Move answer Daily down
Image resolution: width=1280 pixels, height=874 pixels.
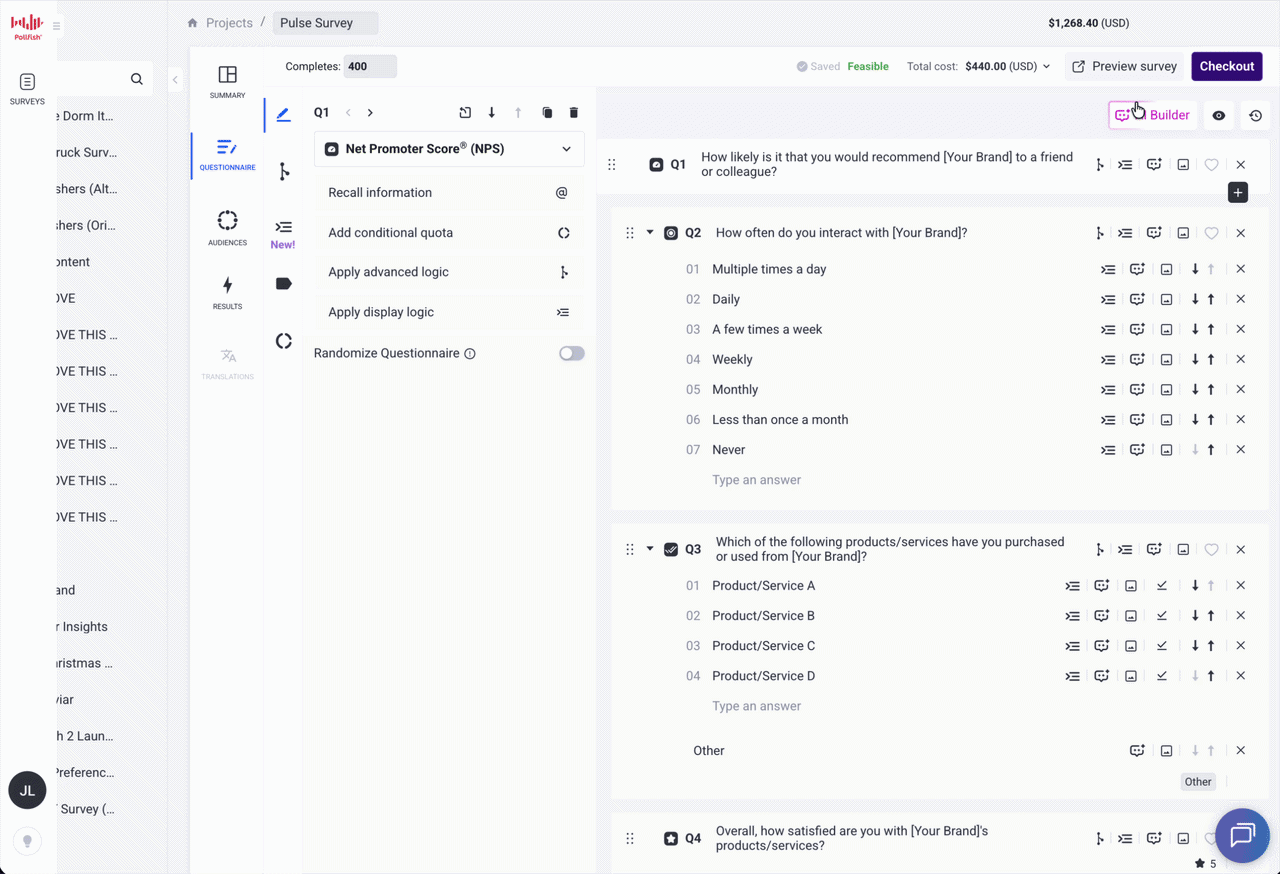pyautogui.click(x=1195, y=299)
